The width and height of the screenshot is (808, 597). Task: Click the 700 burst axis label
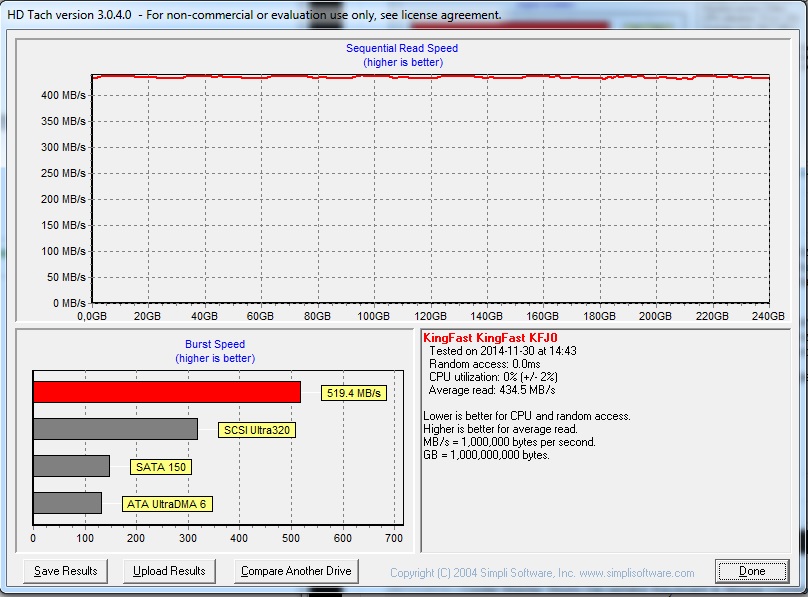(394, 538)
